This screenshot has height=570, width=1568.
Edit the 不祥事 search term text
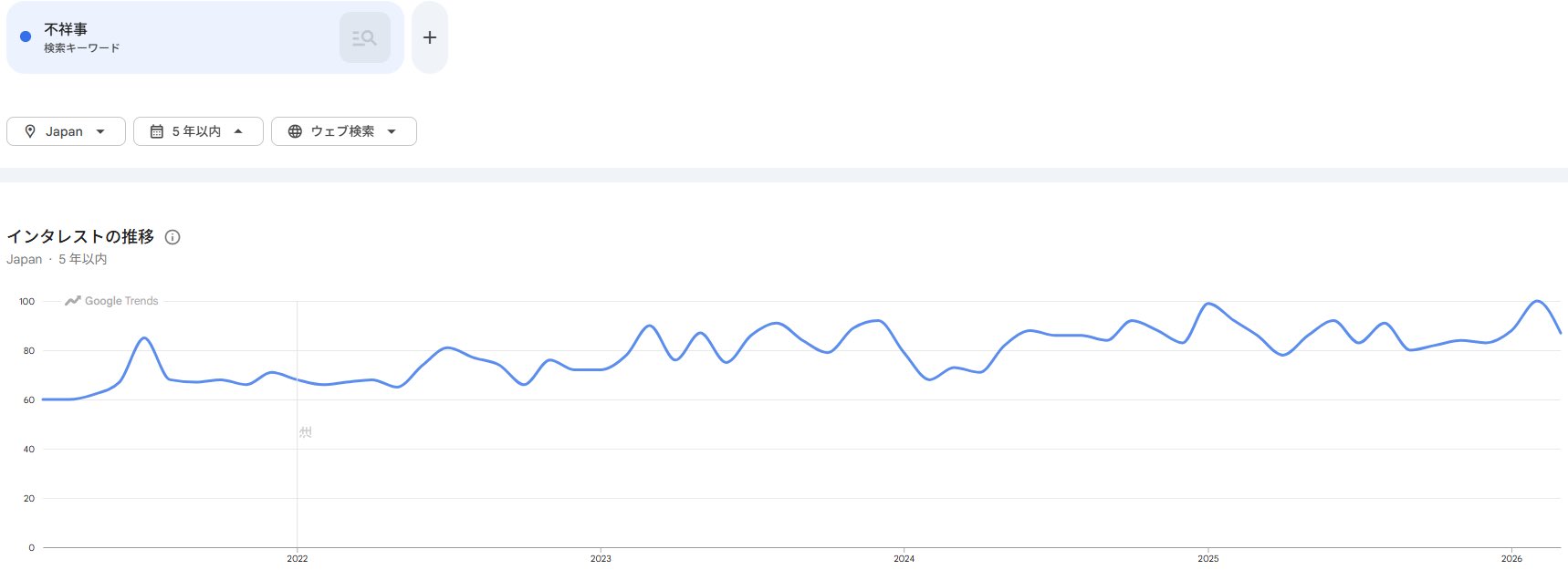coord(66,29)
